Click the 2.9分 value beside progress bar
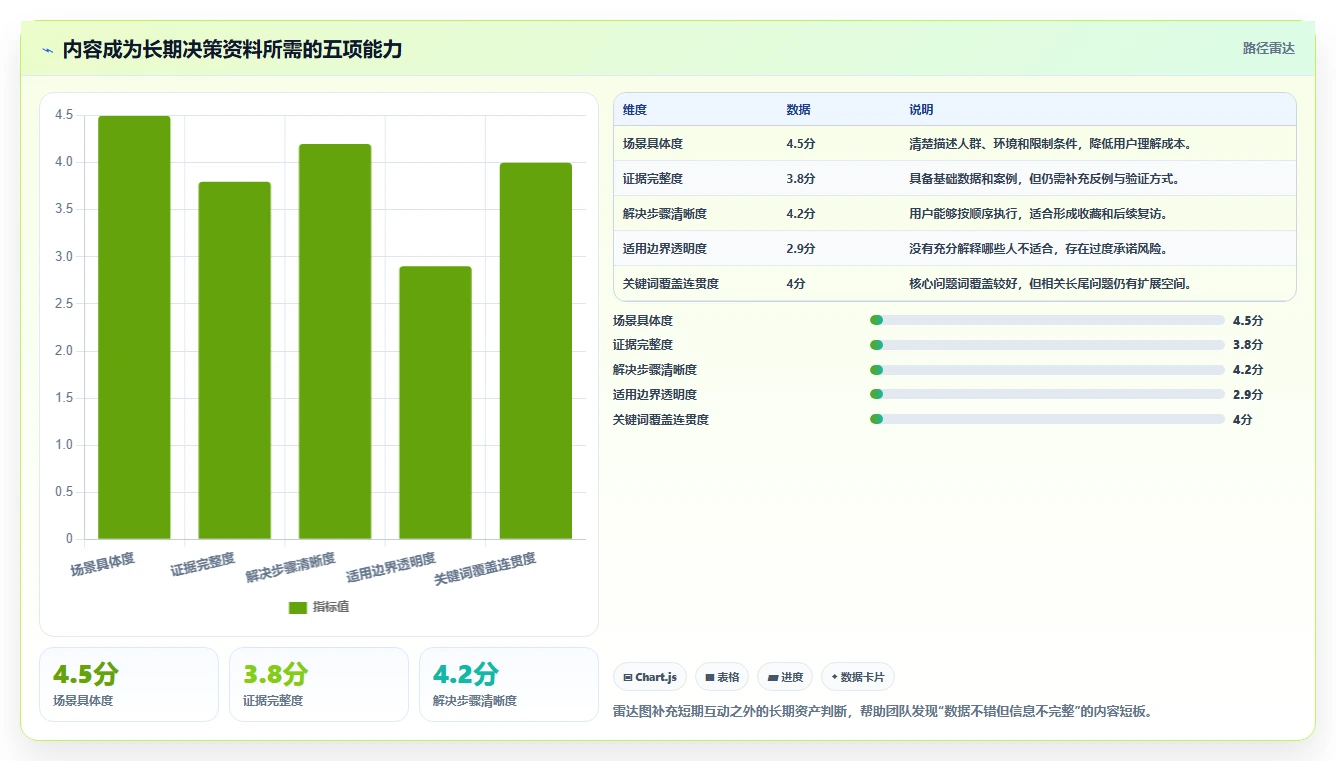Screen dimensions: 1336x761 coord(1248,394)
